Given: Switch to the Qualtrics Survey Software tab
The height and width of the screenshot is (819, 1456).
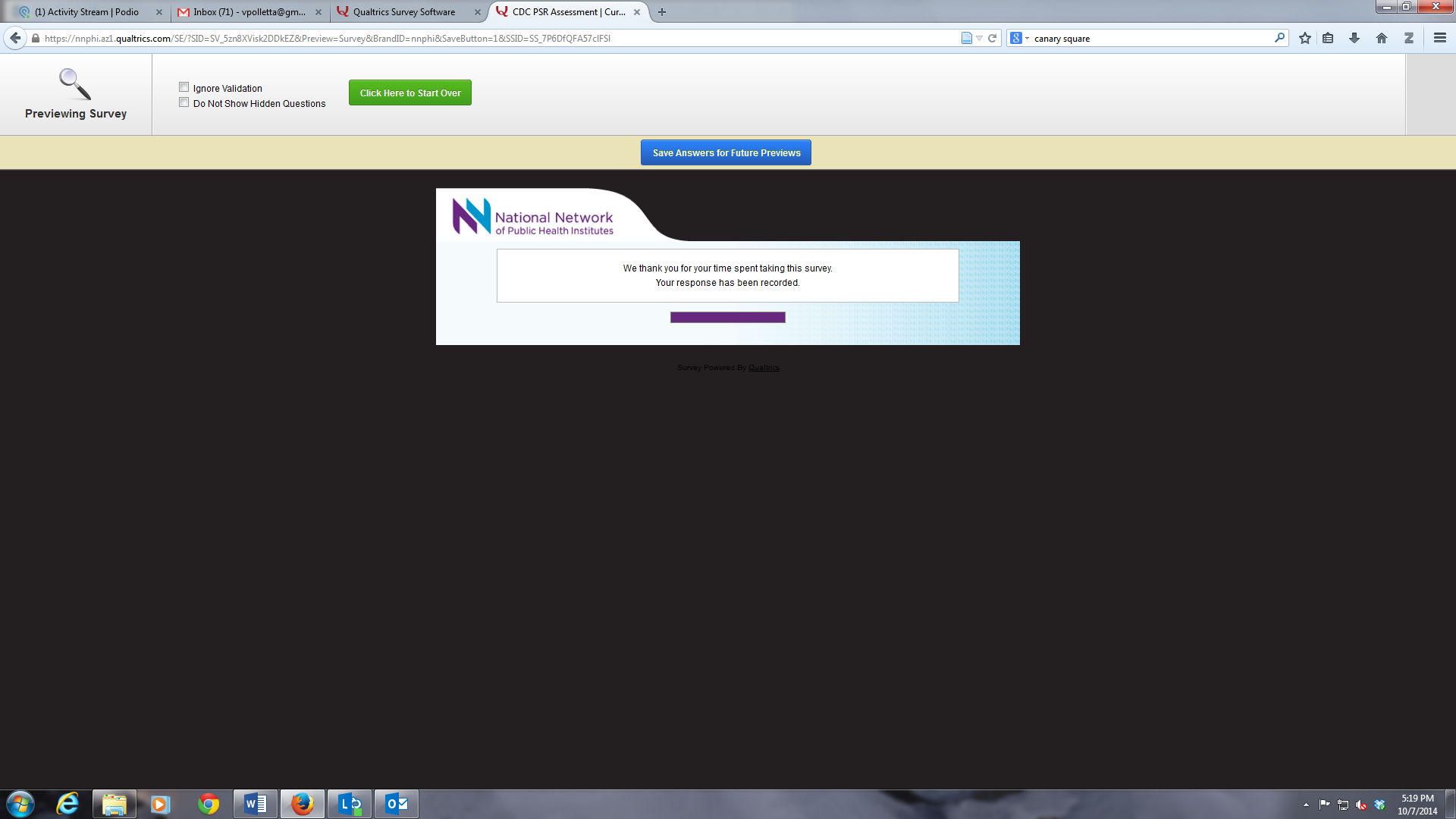Looking at the screenshot, I should (x=404, y=12).
